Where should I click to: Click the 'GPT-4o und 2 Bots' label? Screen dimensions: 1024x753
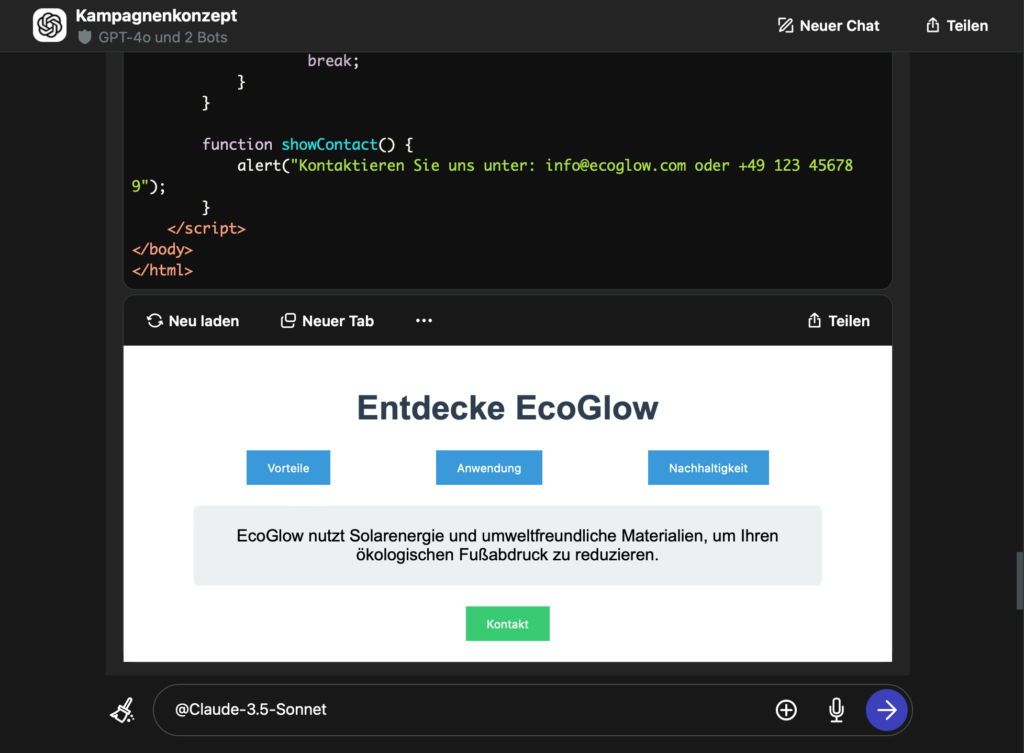162,37
